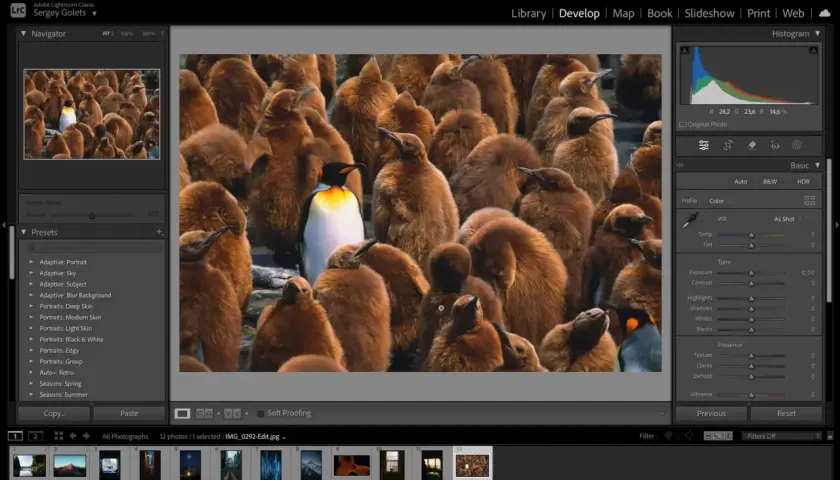Image resolution: width=840 pixels, height=480 pixels.
Task: Toggle the shadow clipping indicator
Action: coord(685,50)
